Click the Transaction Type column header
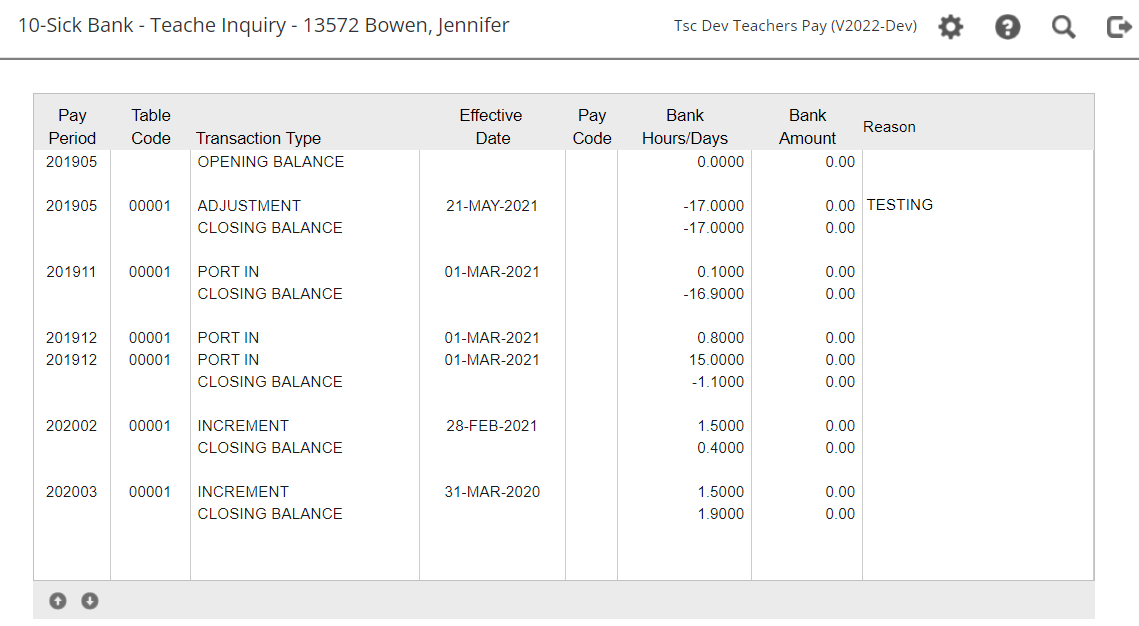The image size is (1139, 626). (x=258, y=138)
